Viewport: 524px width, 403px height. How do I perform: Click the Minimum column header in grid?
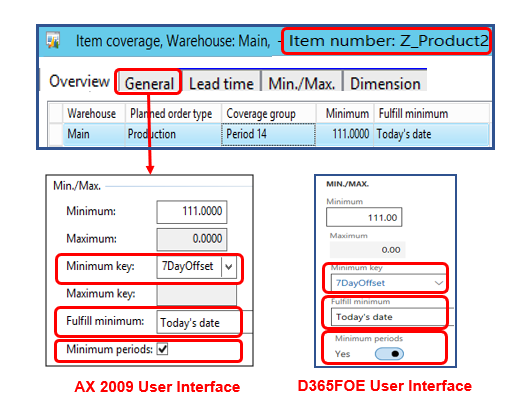[x=345, y=114]
